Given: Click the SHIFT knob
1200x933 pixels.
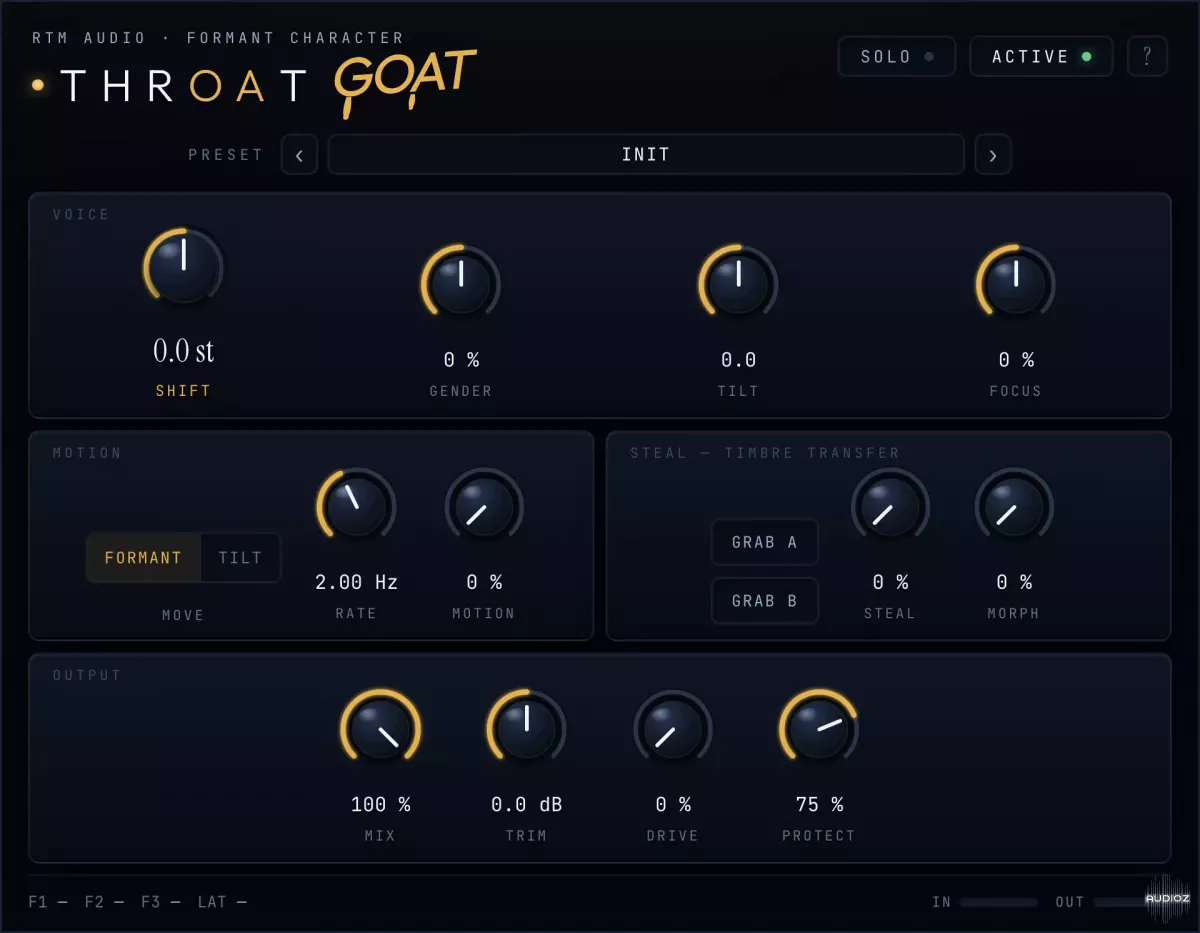Looking at the screenshot, I should [183, 267].
